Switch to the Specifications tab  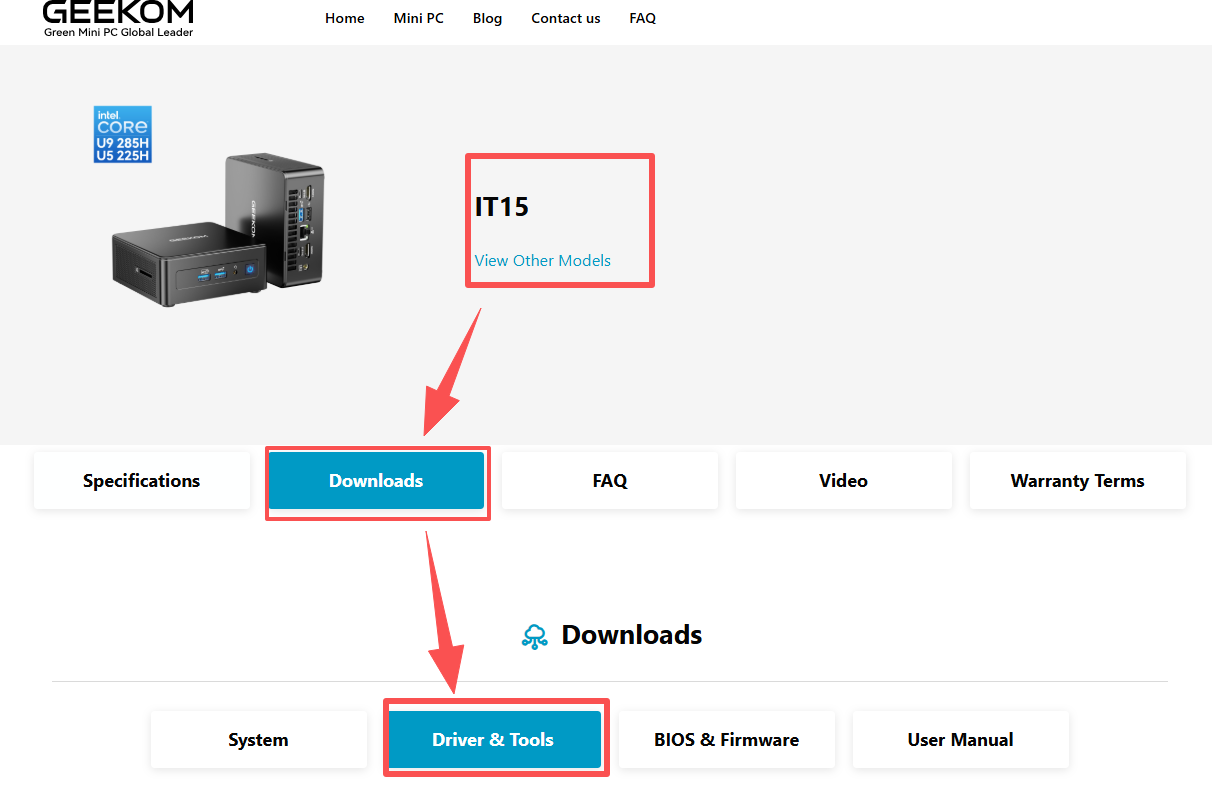click(141, 481)
